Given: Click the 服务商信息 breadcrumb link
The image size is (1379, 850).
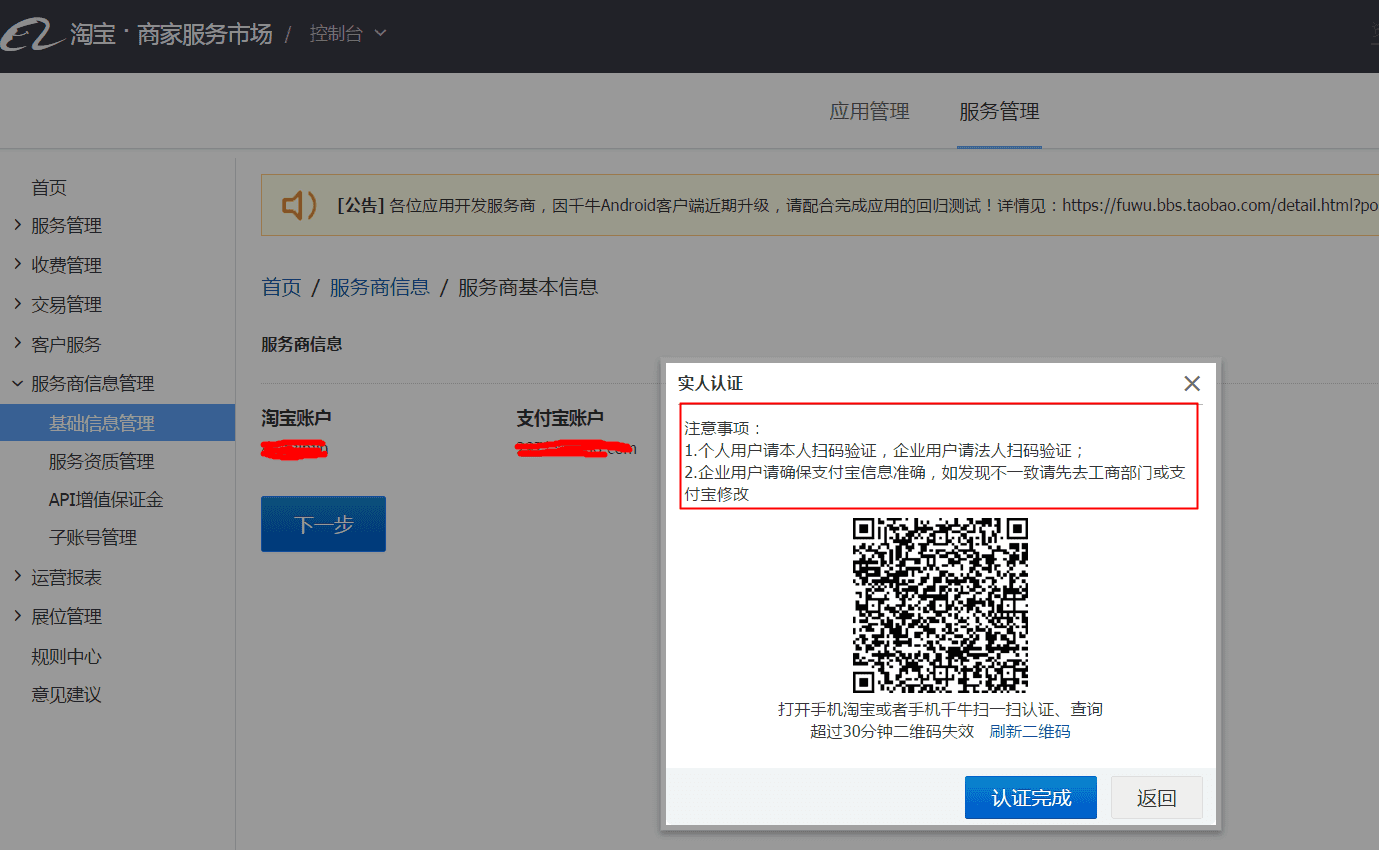Looking at the screenshot, I should (379, 287).
